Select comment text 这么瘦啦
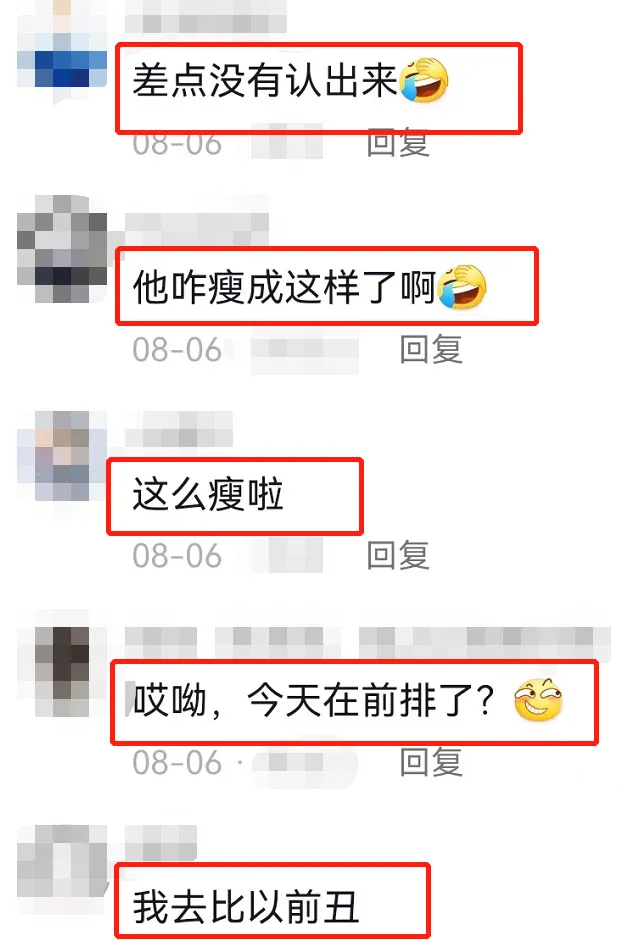 [x=207, y=495]
